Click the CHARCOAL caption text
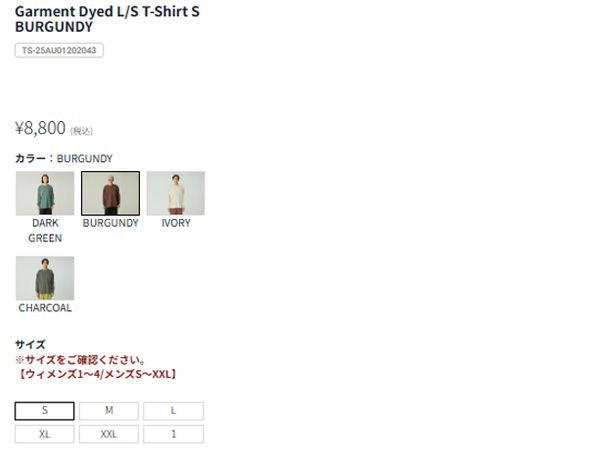 click(45, 308)
